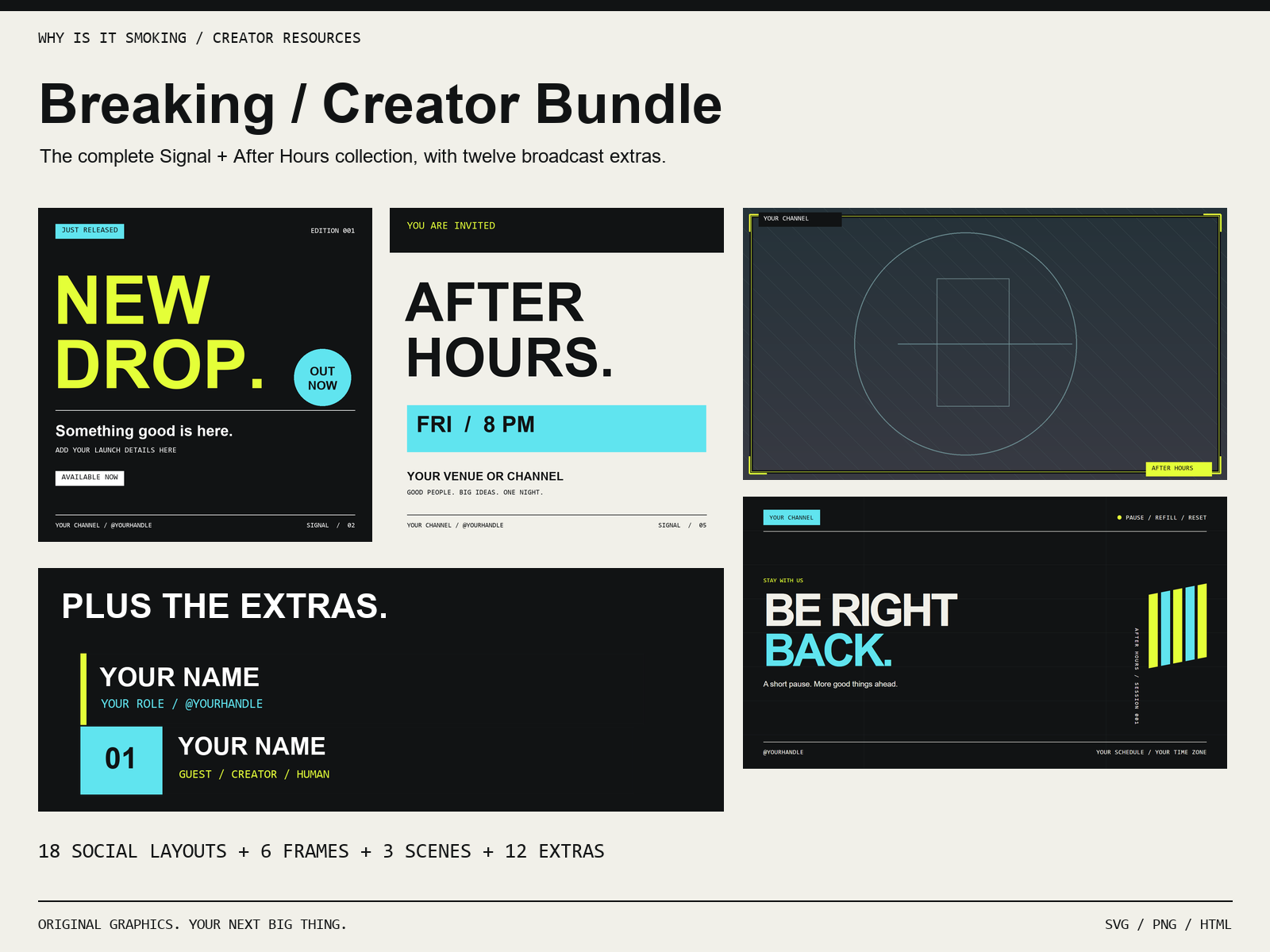Click 'YOUR SCHEDULE / YOUR TIME ZONE' text
Screen dimensions: 1270x952
pyautogui.click(x=1151, y=752)
